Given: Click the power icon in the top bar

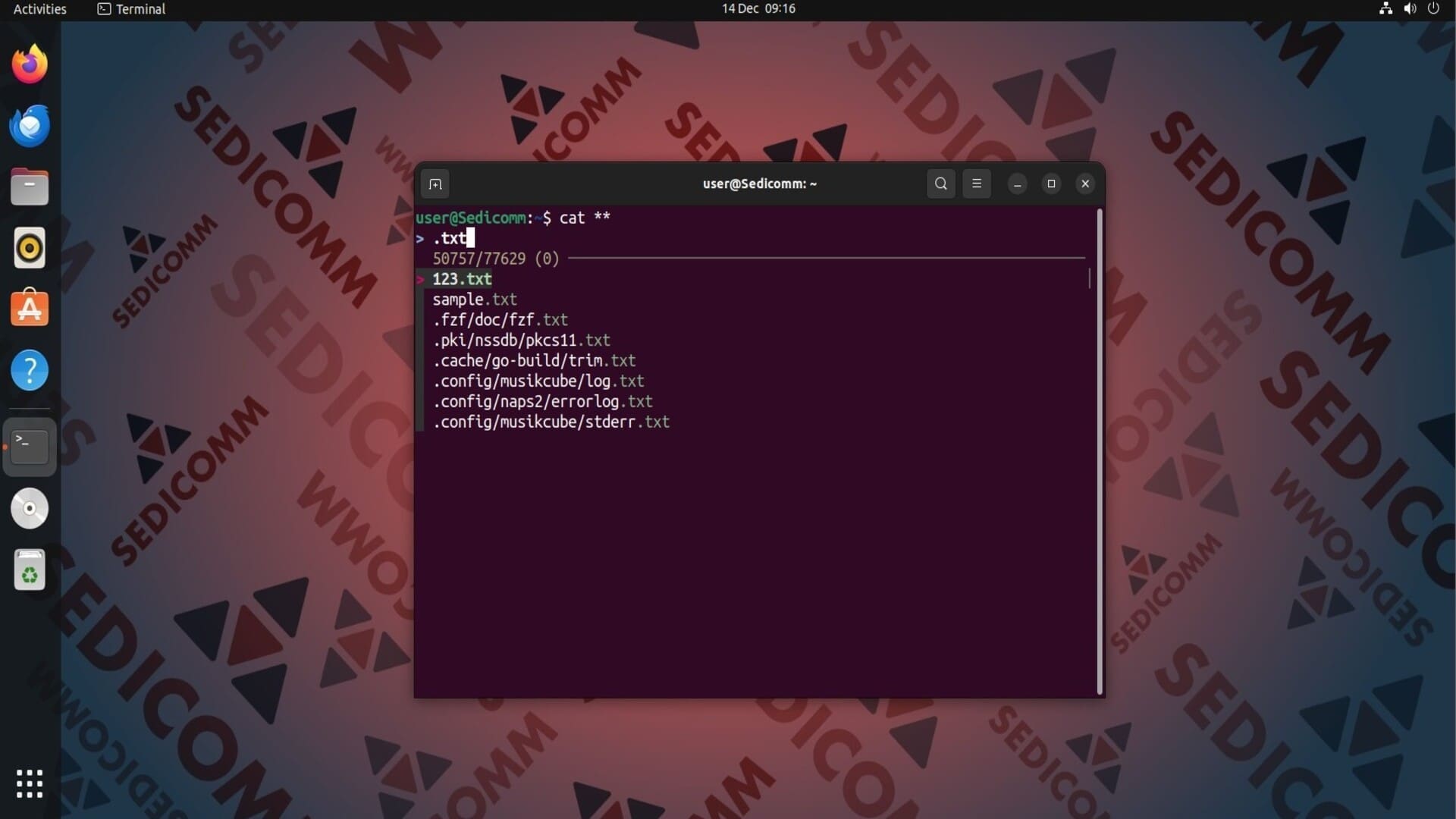Looking at the screenshot, I should tap(1433, 9).
